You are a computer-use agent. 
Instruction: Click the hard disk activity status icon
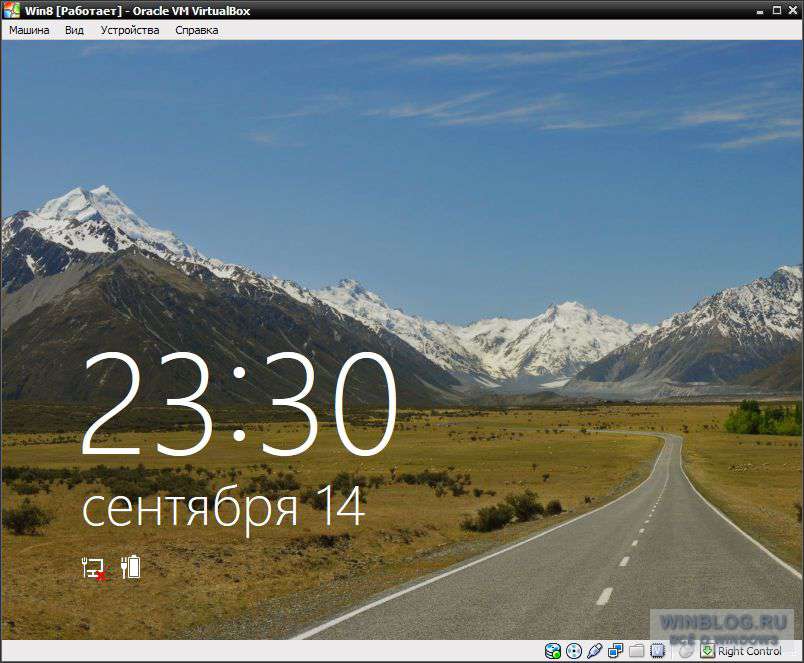pos(553,651)
